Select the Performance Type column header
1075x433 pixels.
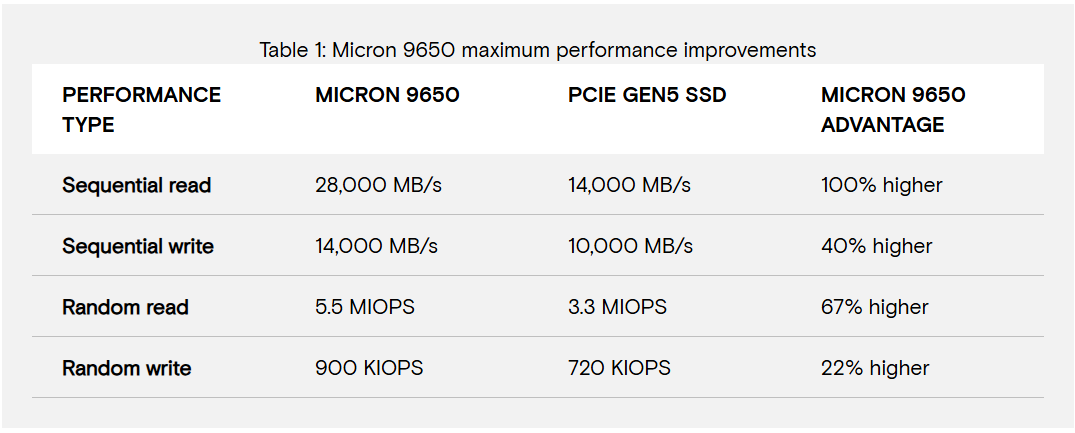coord(141,110)
